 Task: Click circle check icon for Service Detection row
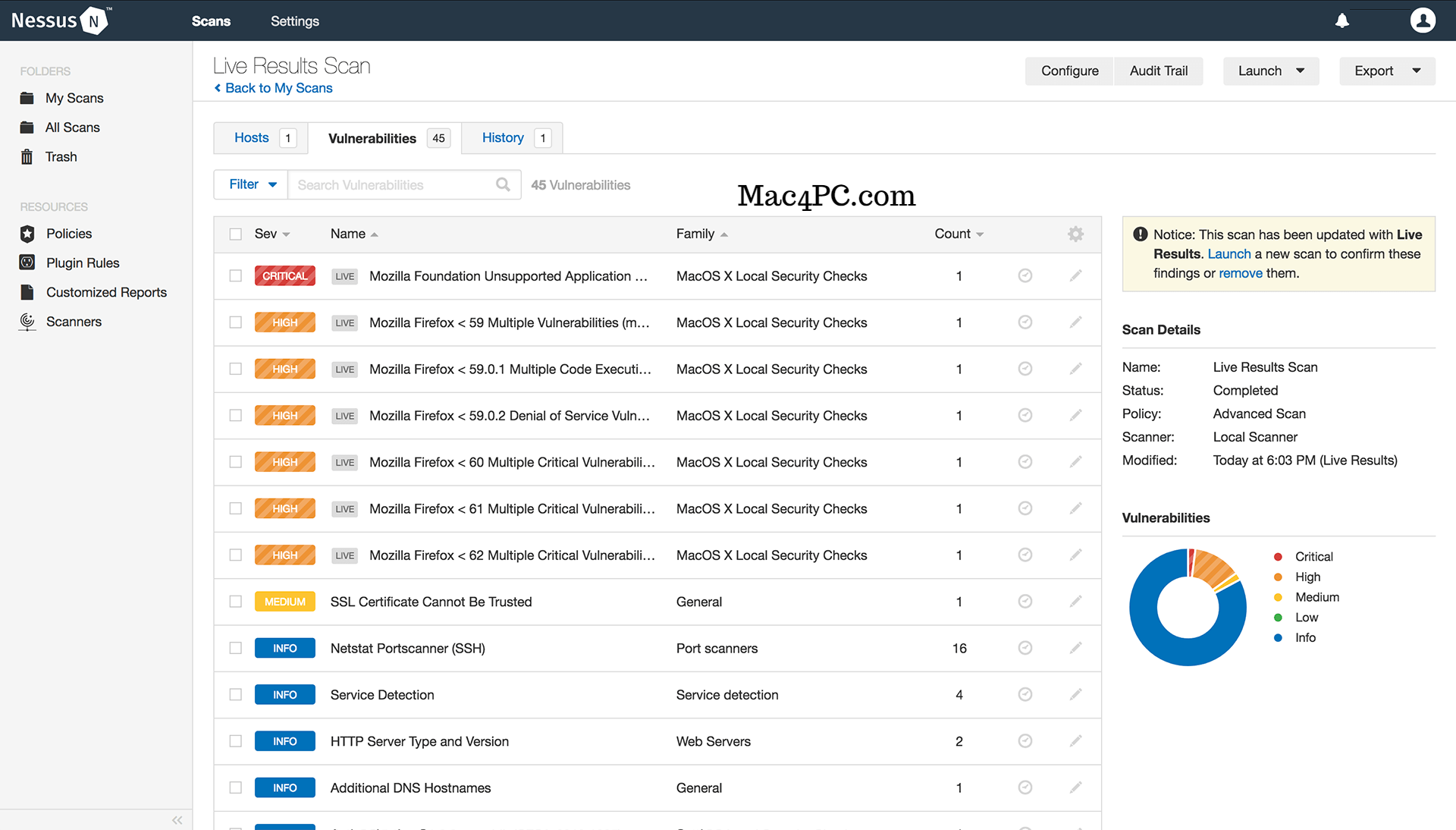(1025, 694)
